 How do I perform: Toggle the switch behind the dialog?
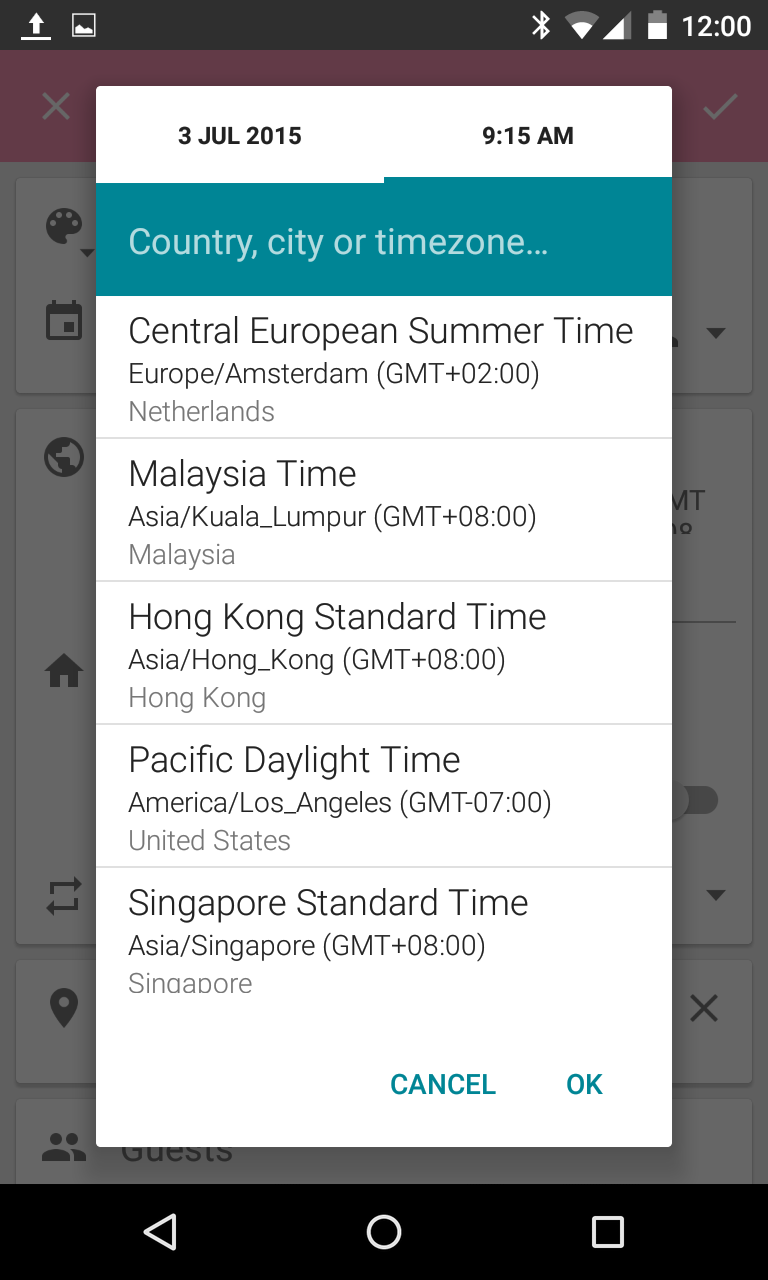[x=700, y=800]
